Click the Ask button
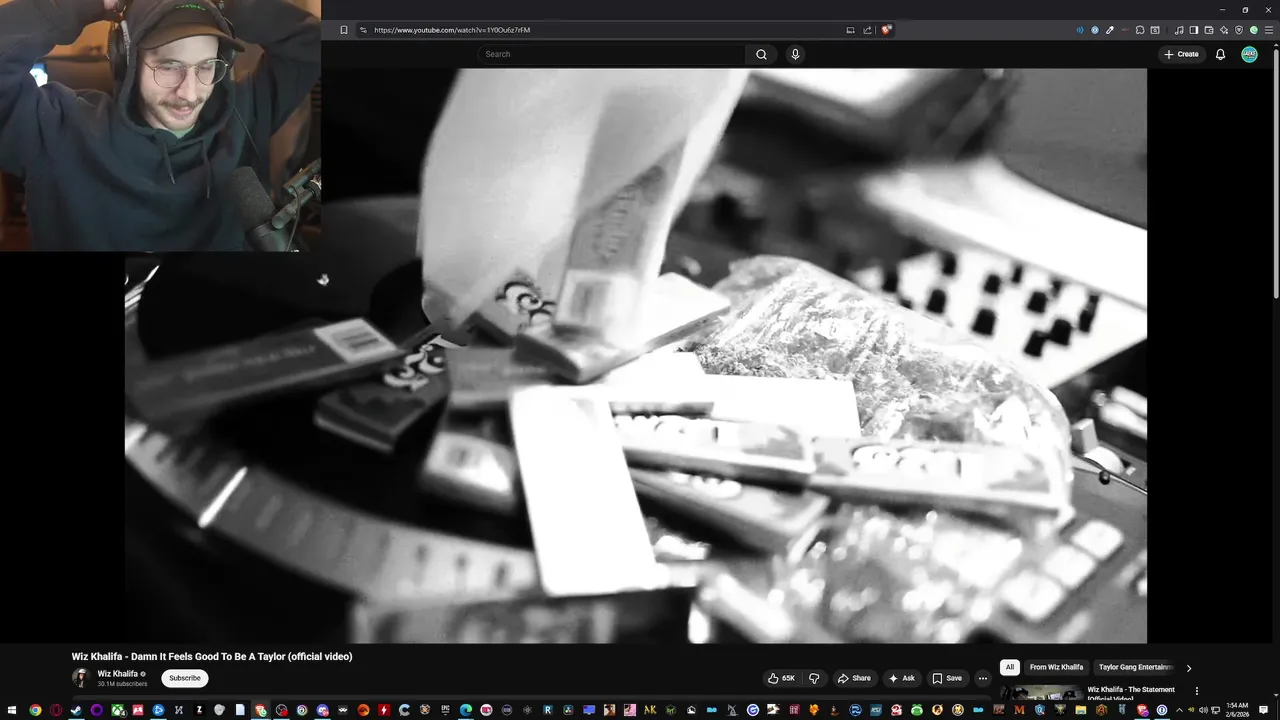Screen dimensions: 1280x720 (x=901, y=678)
